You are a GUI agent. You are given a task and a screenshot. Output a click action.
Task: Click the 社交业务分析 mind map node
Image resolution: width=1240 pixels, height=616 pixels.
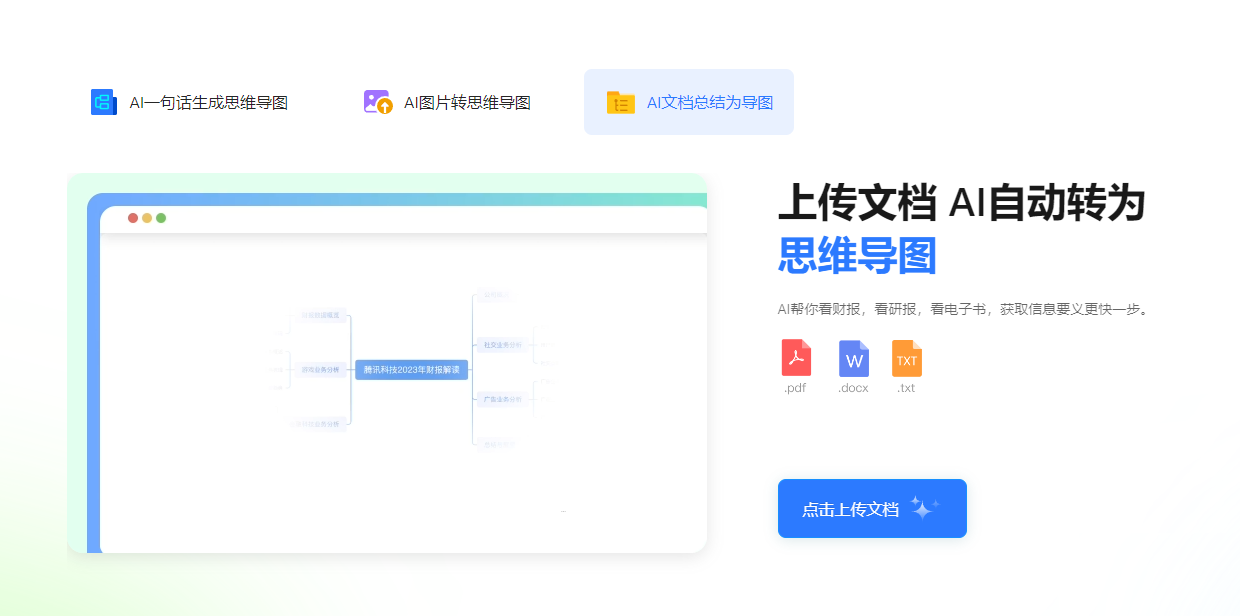503,345
